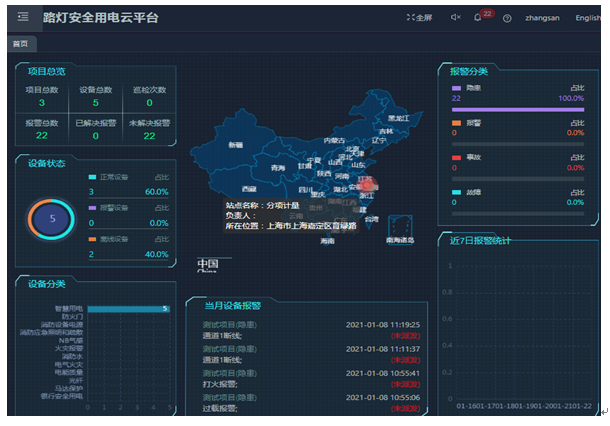Click the red site marker near Shanghai
Viewport: 610px width, 426px height.
click(367, 184)
